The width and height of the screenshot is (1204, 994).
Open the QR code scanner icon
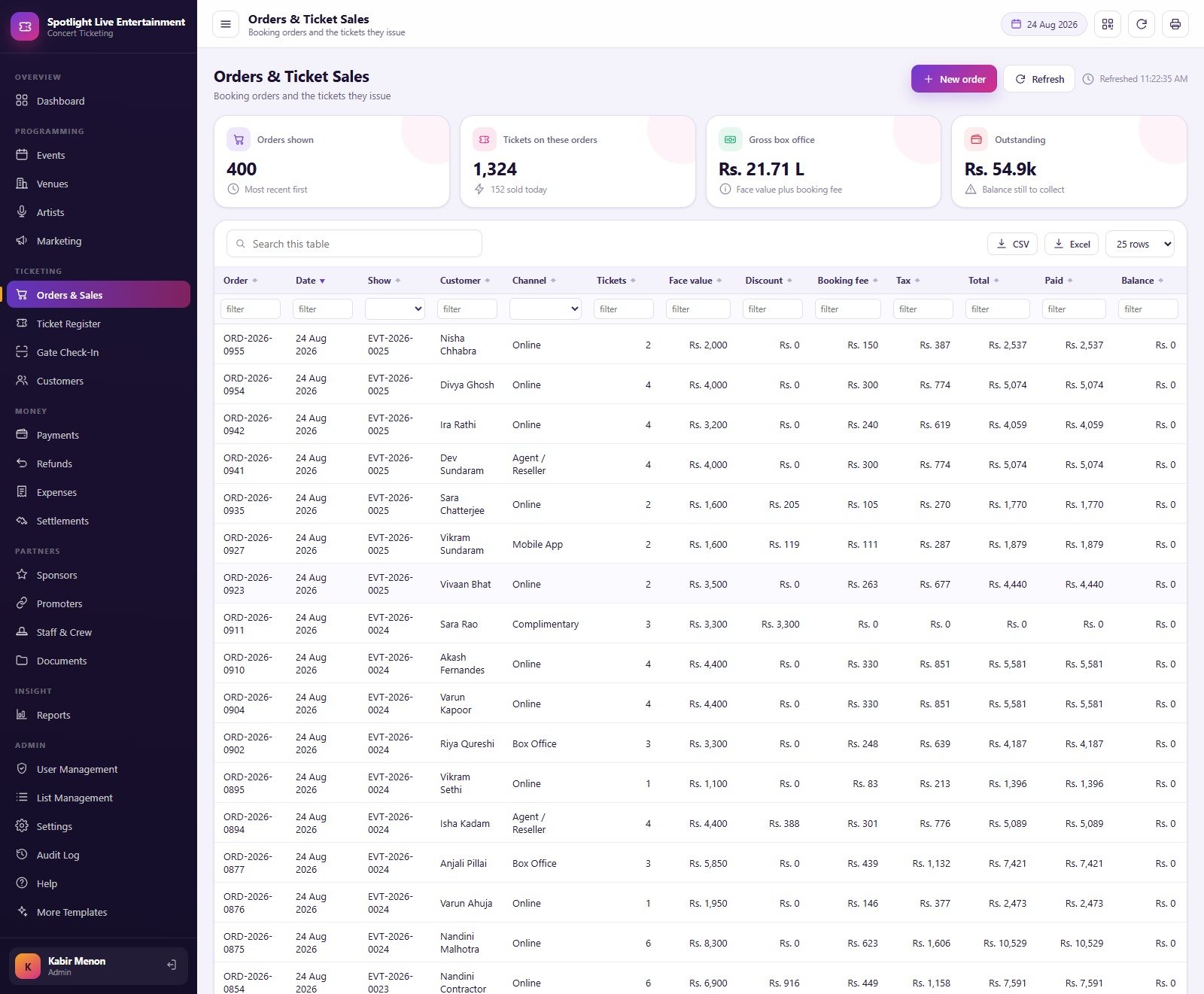tap(1108, 24)
